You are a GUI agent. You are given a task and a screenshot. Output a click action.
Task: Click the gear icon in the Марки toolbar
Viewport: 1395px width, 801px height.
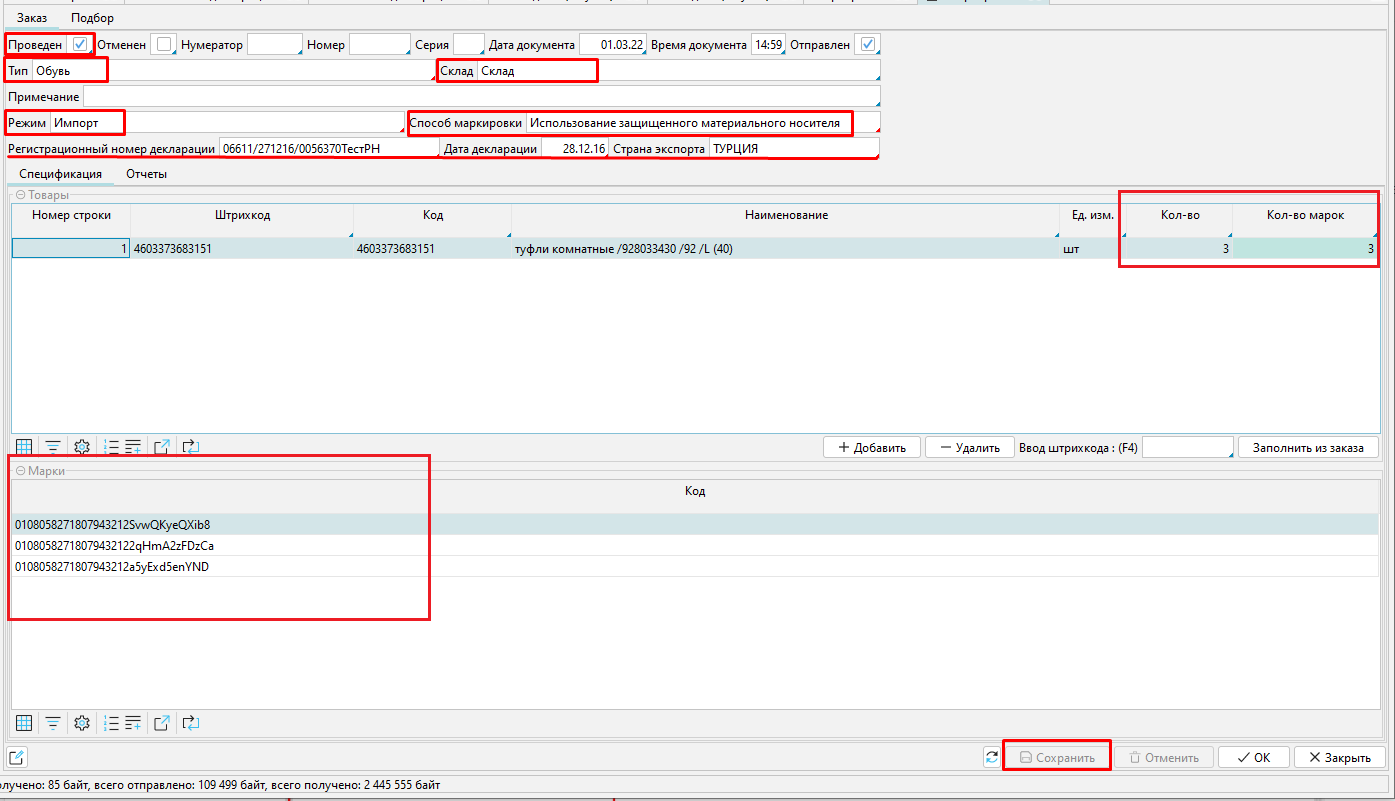pos(82,723)
